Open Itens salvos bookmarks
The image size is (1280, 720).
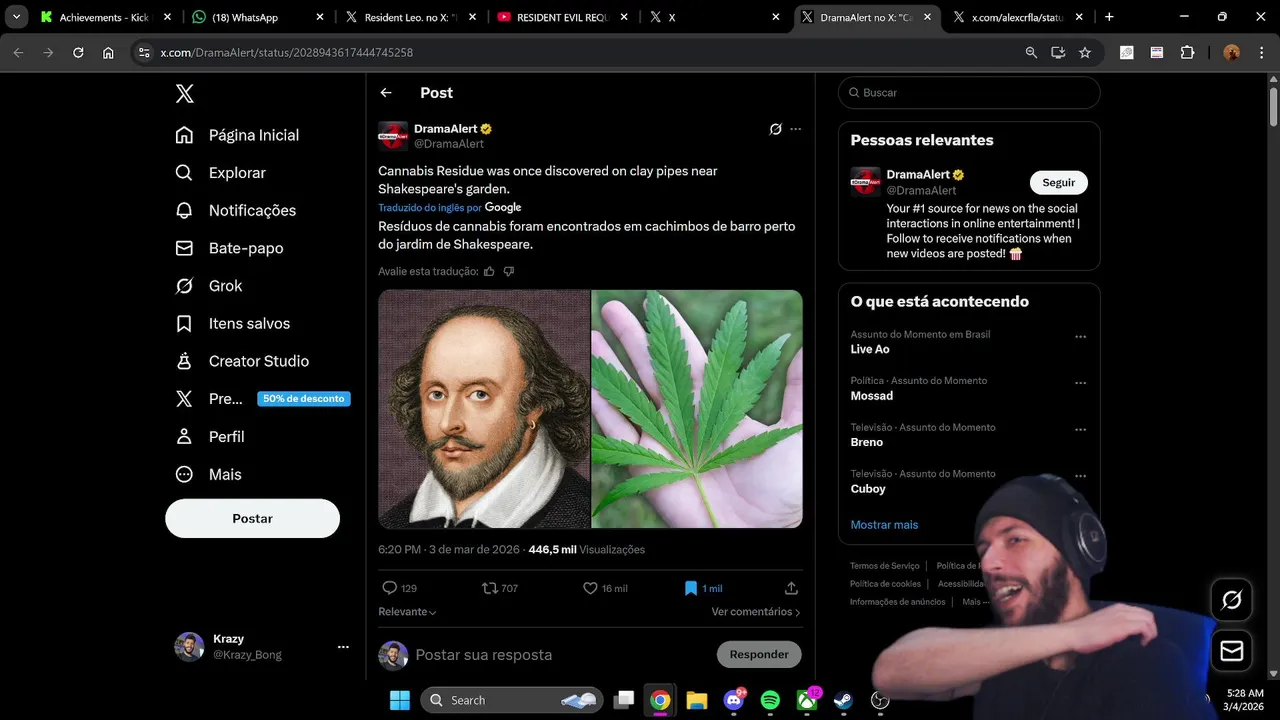click(232, 324)
